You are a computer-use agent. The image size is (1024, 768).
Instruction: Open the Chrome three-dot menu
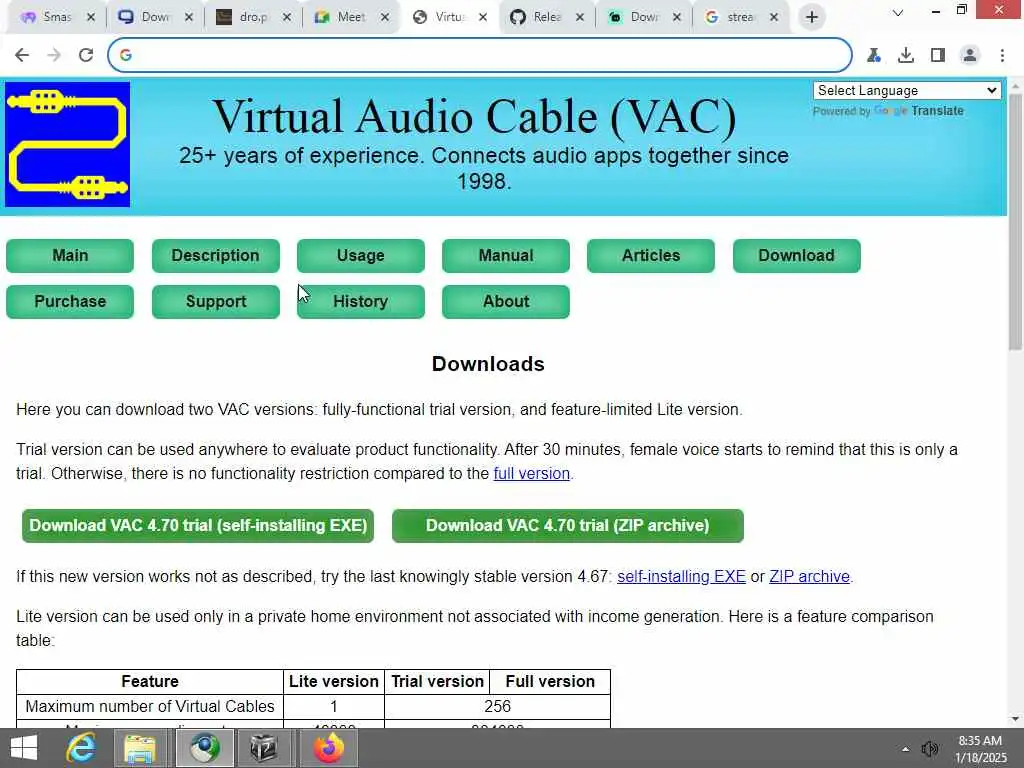1002,55
